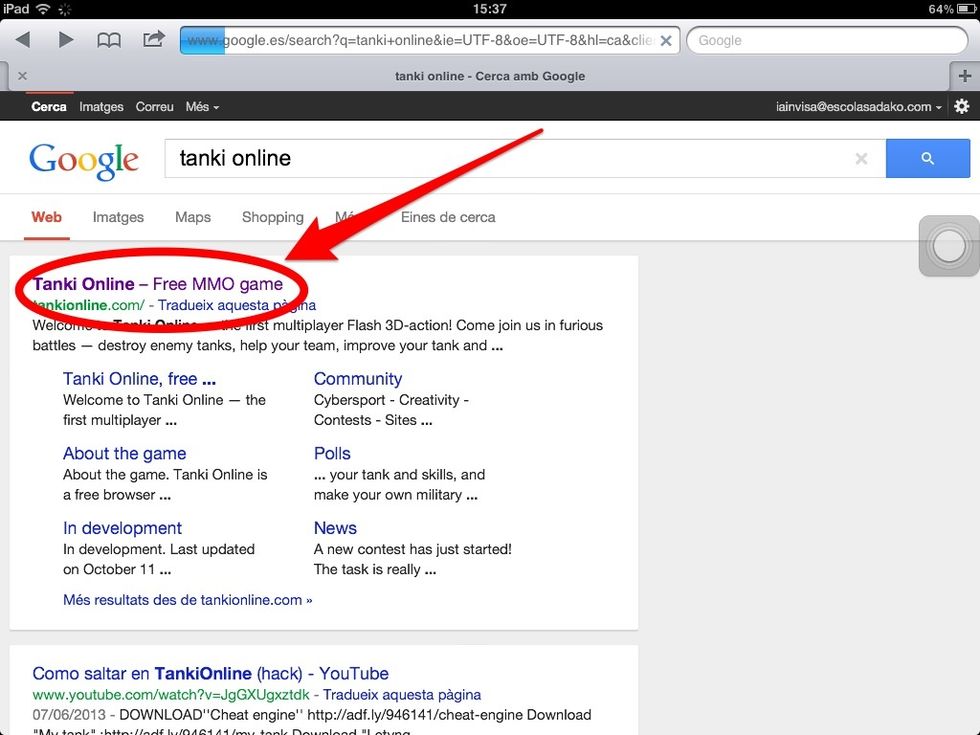Click the Safari back navigation arrow
Viewport: 980px width, 735px height.
tap(22, 40)
